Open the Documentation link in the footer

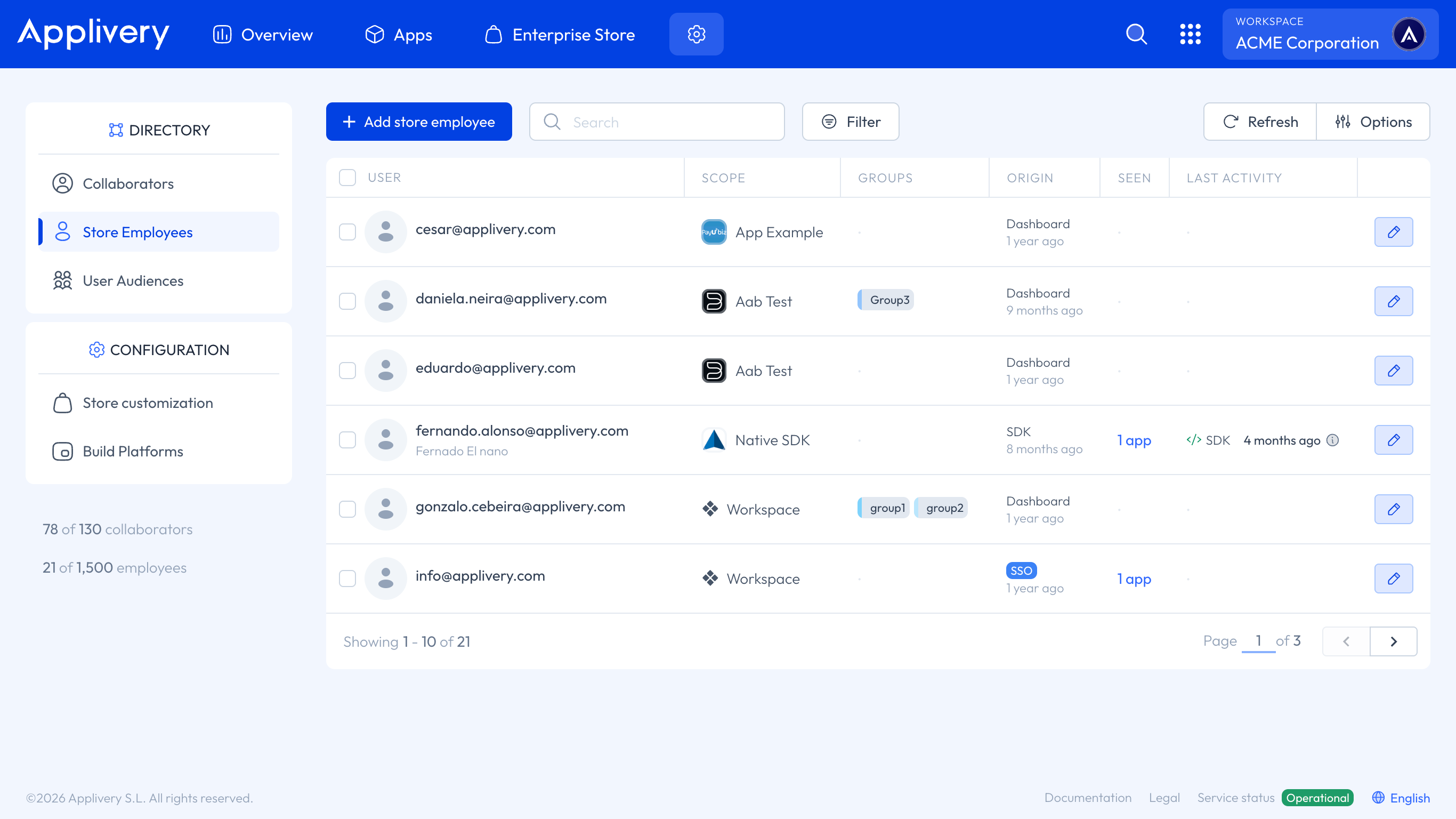coord(1088,798)
